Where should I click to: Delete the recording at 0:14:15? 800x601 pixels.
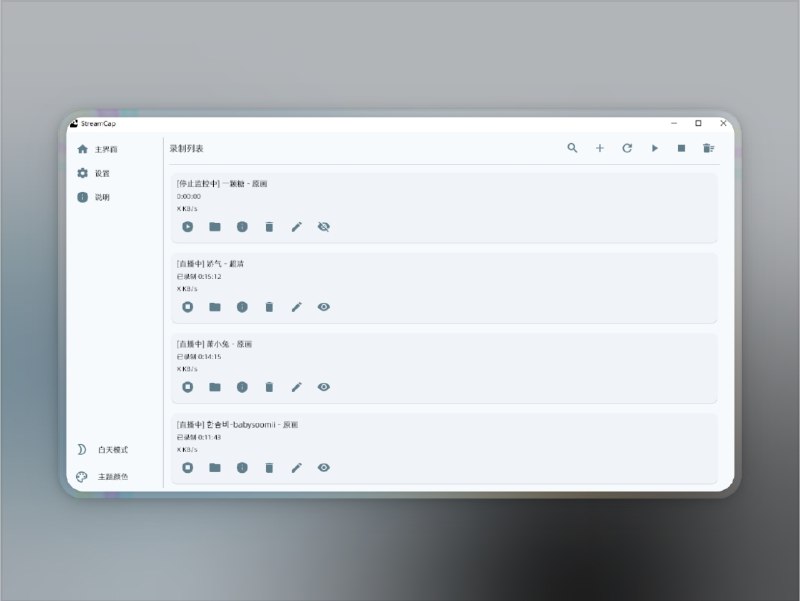(x=269, y=387)
